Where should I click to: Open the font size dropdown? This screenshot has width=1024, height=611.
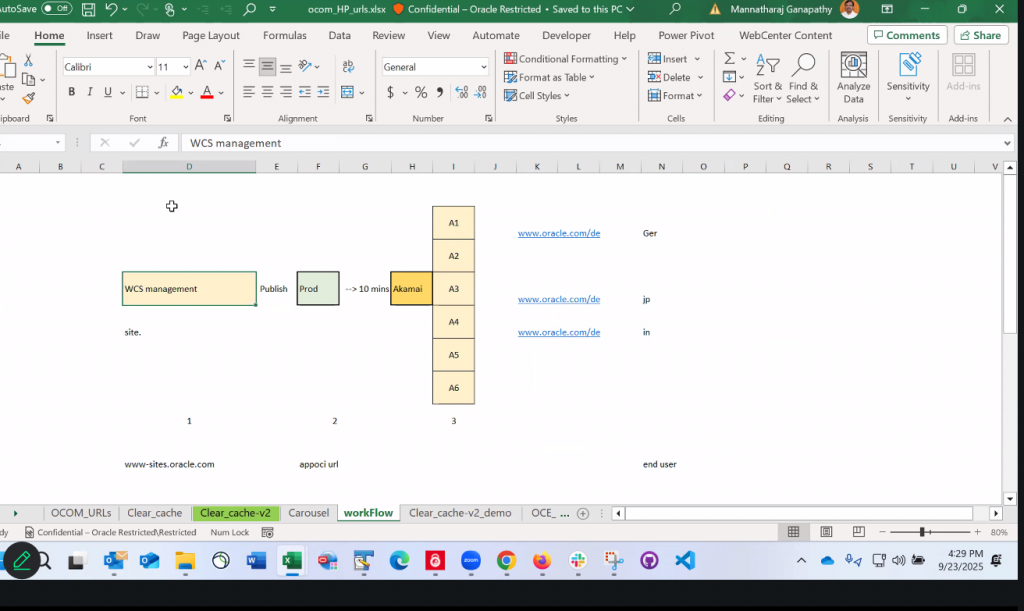[185, 67]
